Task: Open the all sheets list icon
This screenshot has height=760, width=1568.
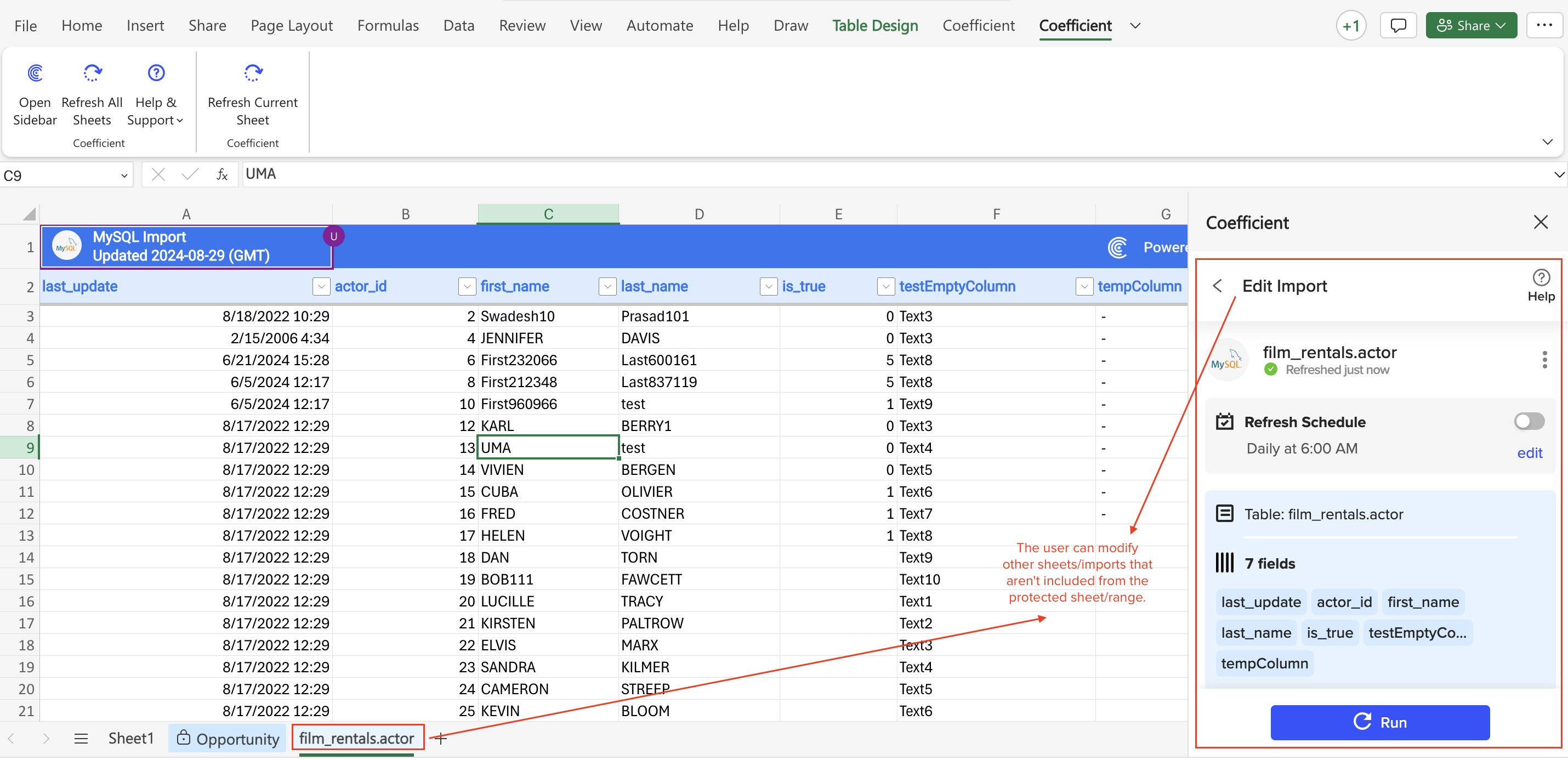Action: (81, 739)
